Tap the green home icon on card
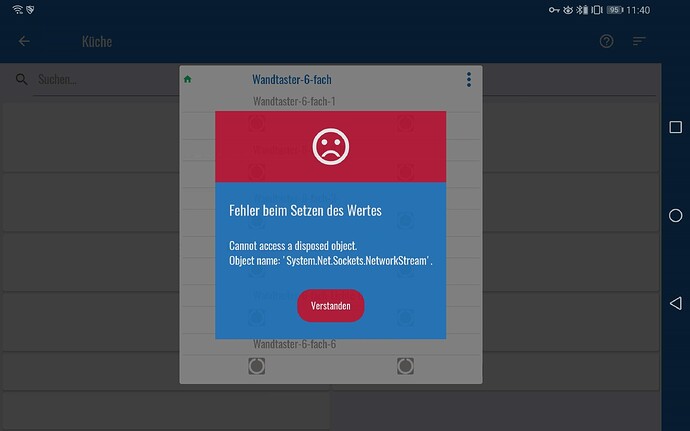Image resolution: width=690 pixels, height=431 pixels. coord(187,79)
